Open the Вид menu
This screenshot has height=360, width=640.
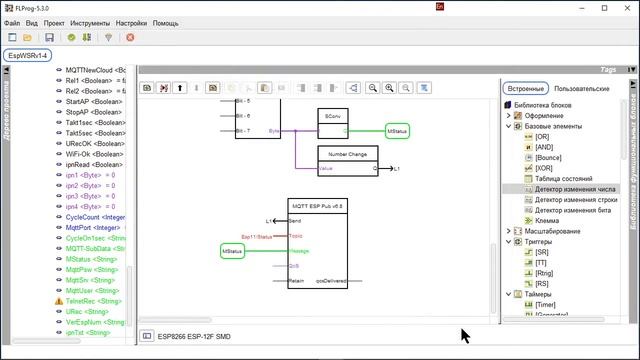[x=31, y=23]
